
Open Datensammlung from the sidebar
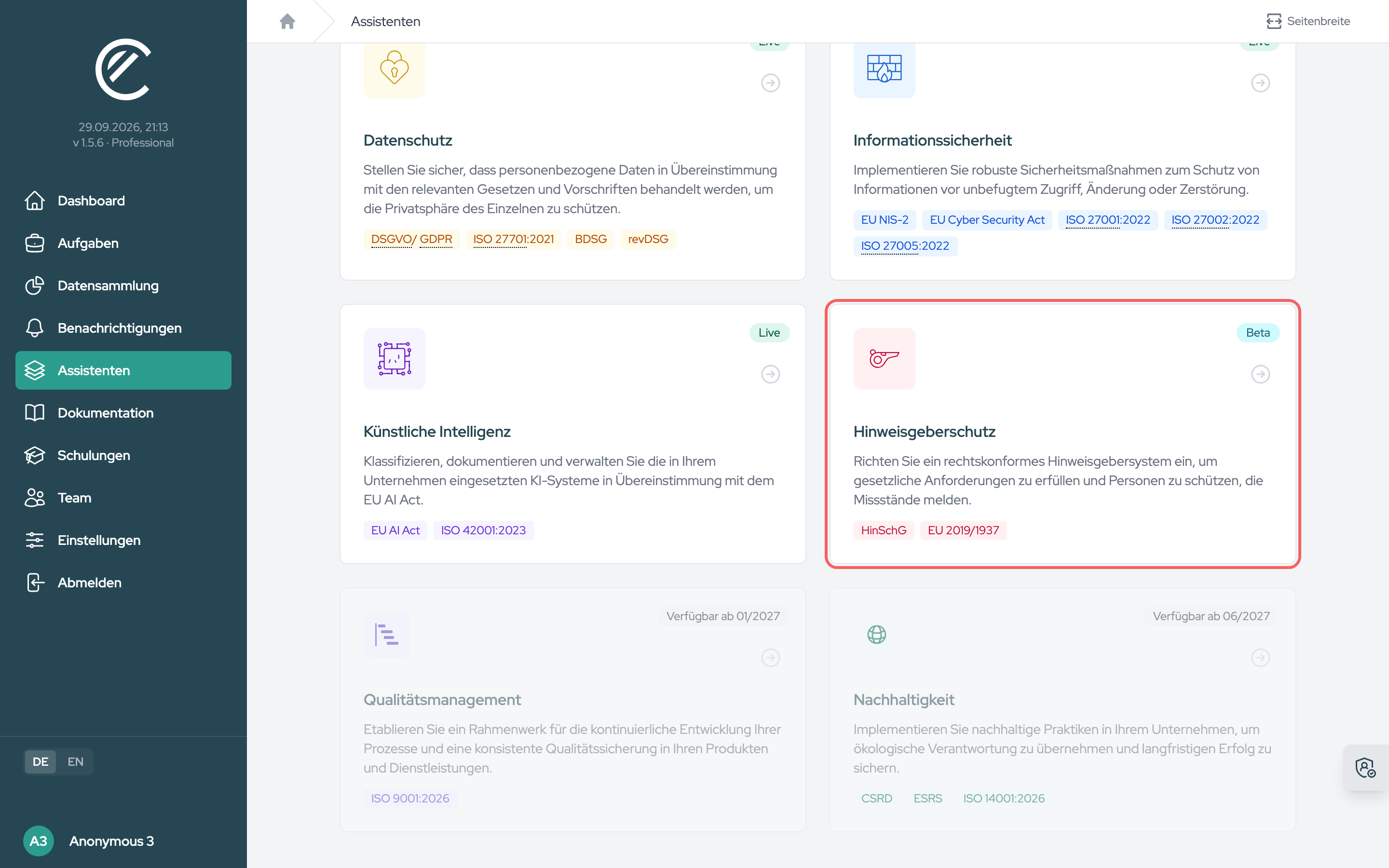point(123,285)
